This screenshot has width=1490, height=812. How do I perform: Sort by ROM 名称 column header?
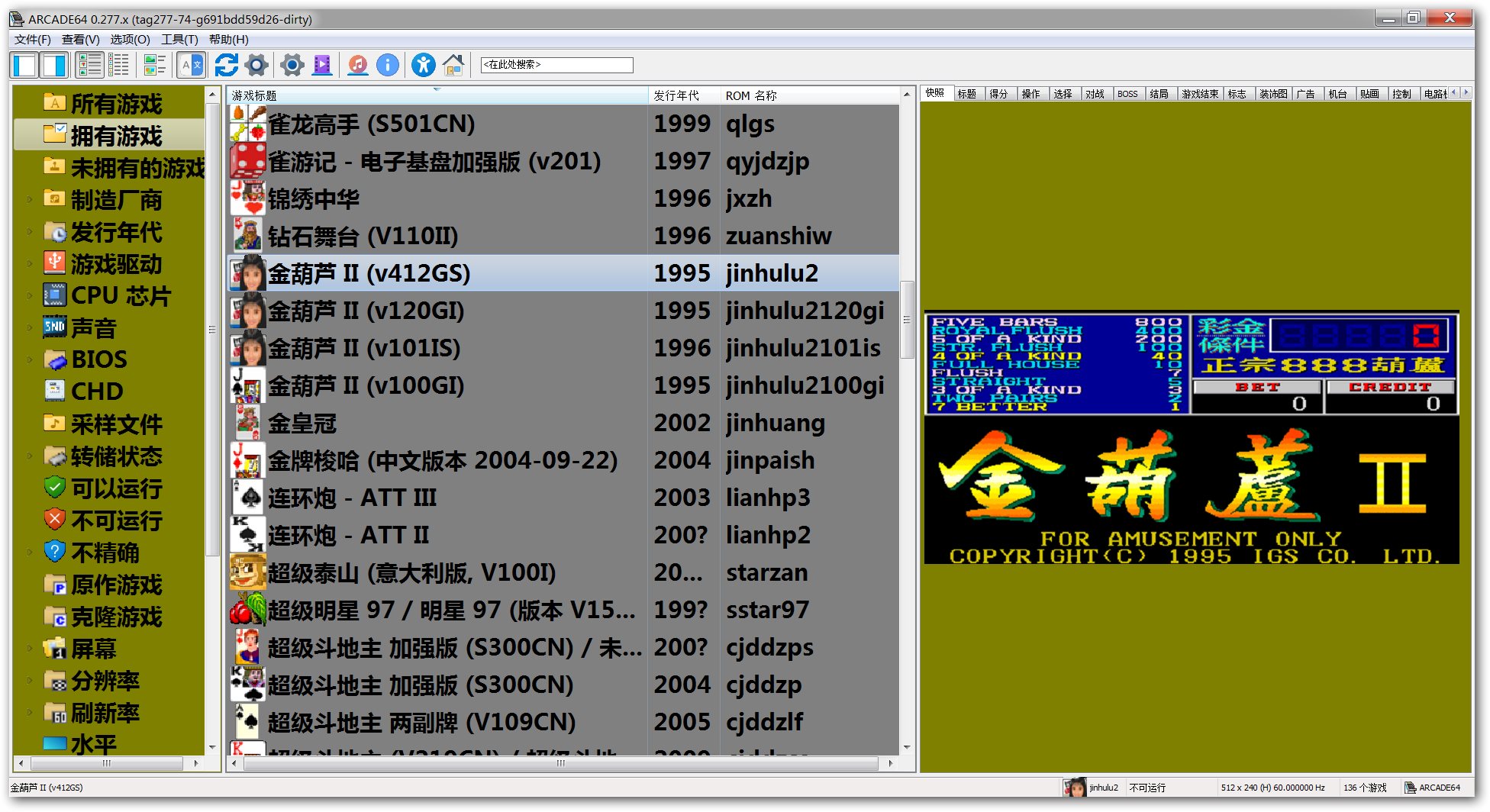pyautogui.click(x=810, y=95)
